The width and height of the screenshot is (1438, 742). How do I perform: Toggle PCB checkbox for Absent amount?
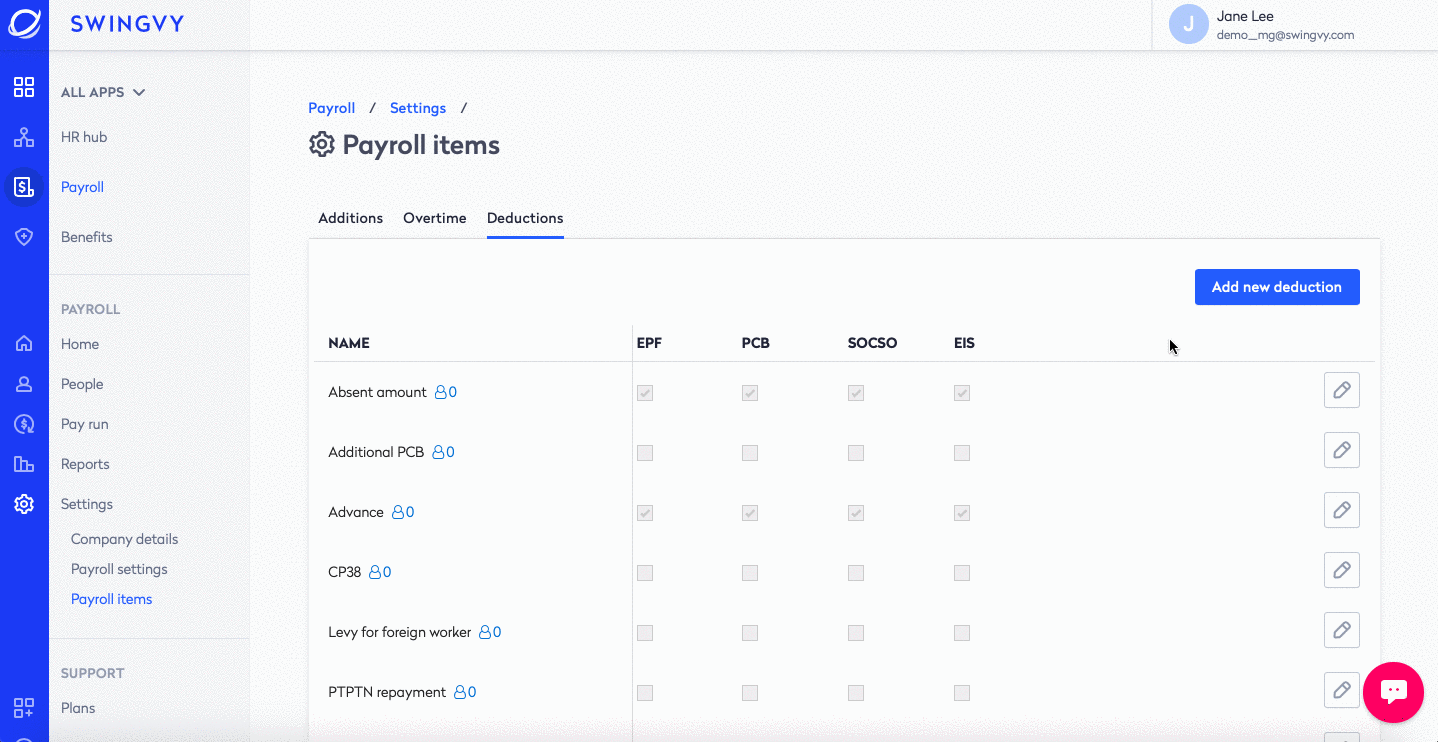[750, 393]
